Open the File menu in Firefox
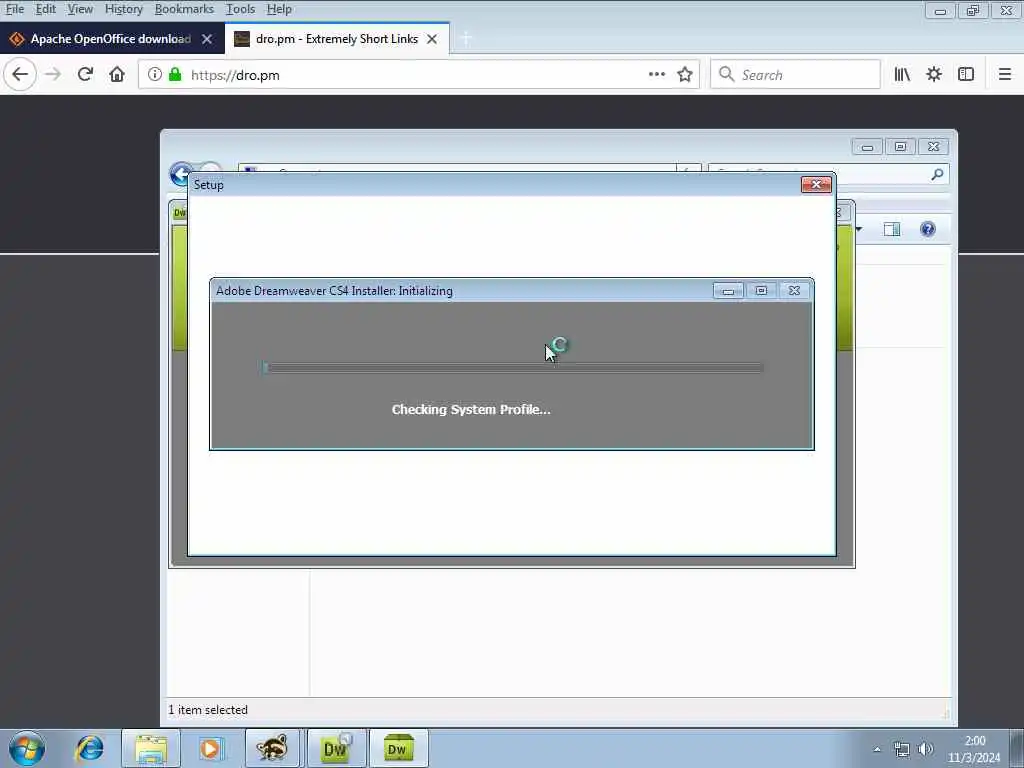Viewport: 1024px width, 768px height. point(14,9)
